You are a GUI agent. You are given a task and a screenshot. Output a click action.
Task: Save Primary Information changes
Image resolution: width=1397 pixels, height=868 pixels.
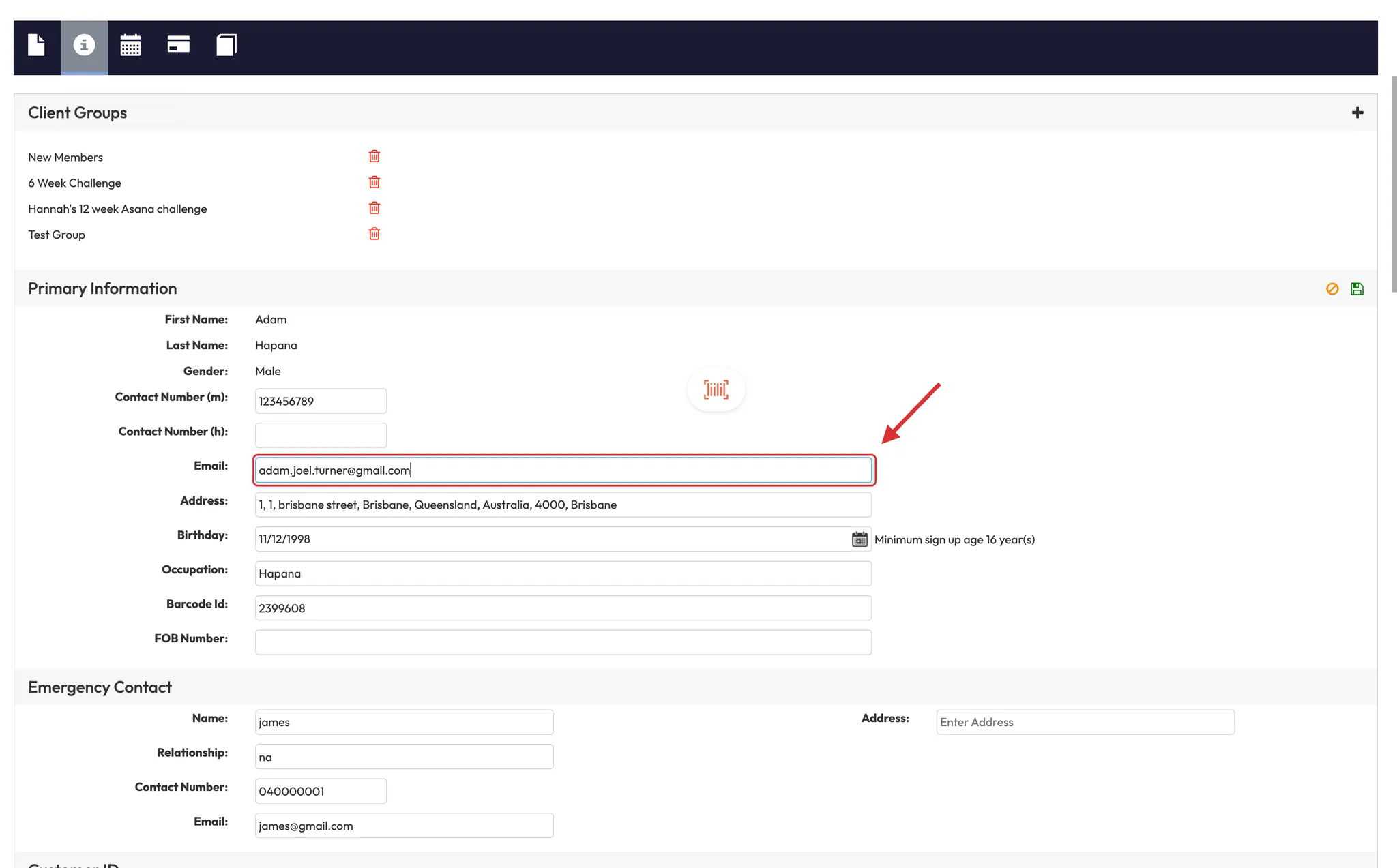coord(1357,288)
